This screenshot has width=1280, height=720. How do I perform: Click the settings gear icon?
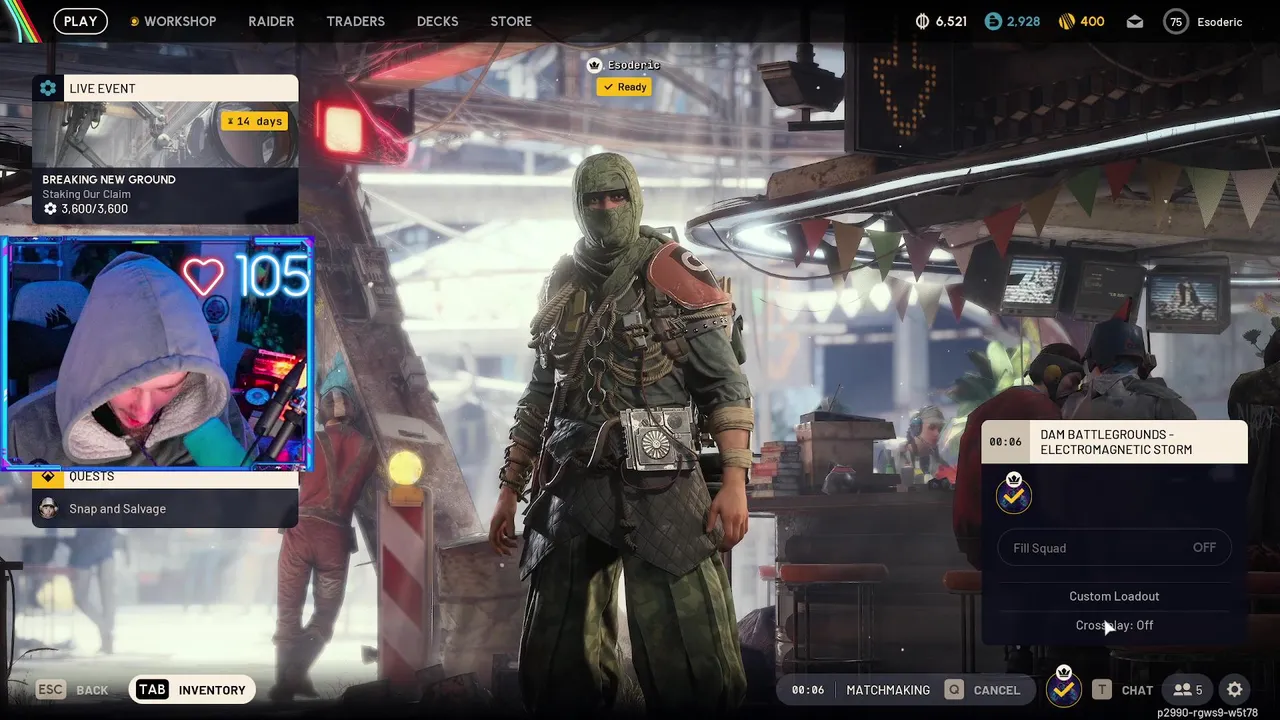tap(1235, 690)
